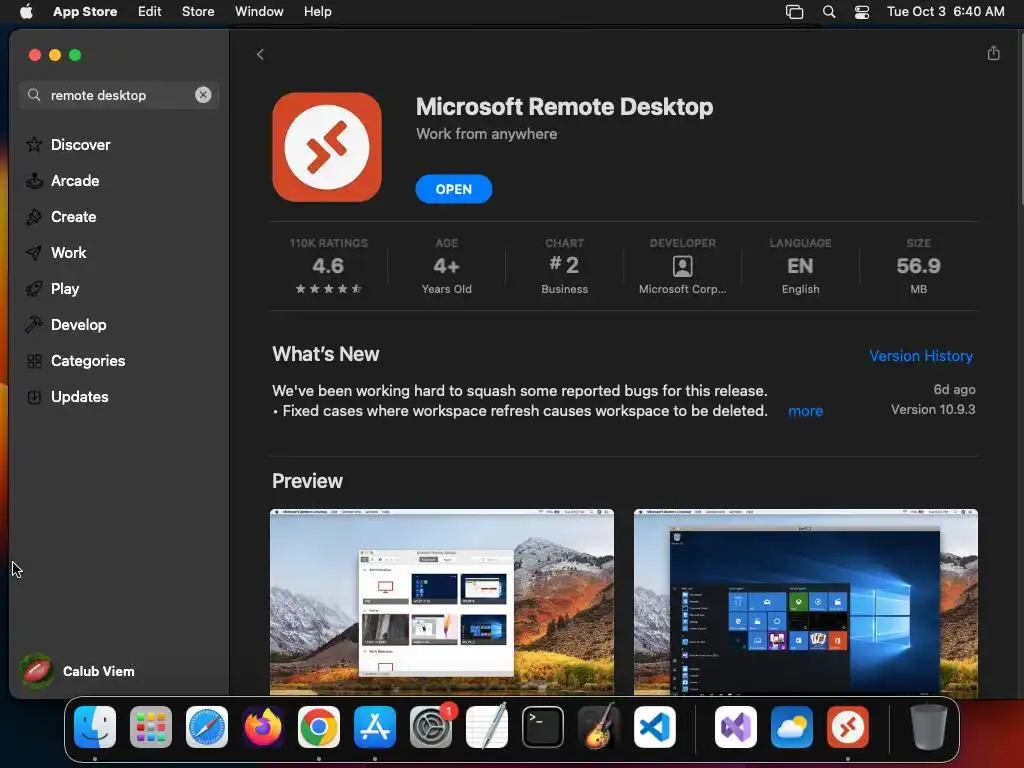Open the Version History link

tap(921, 356)
